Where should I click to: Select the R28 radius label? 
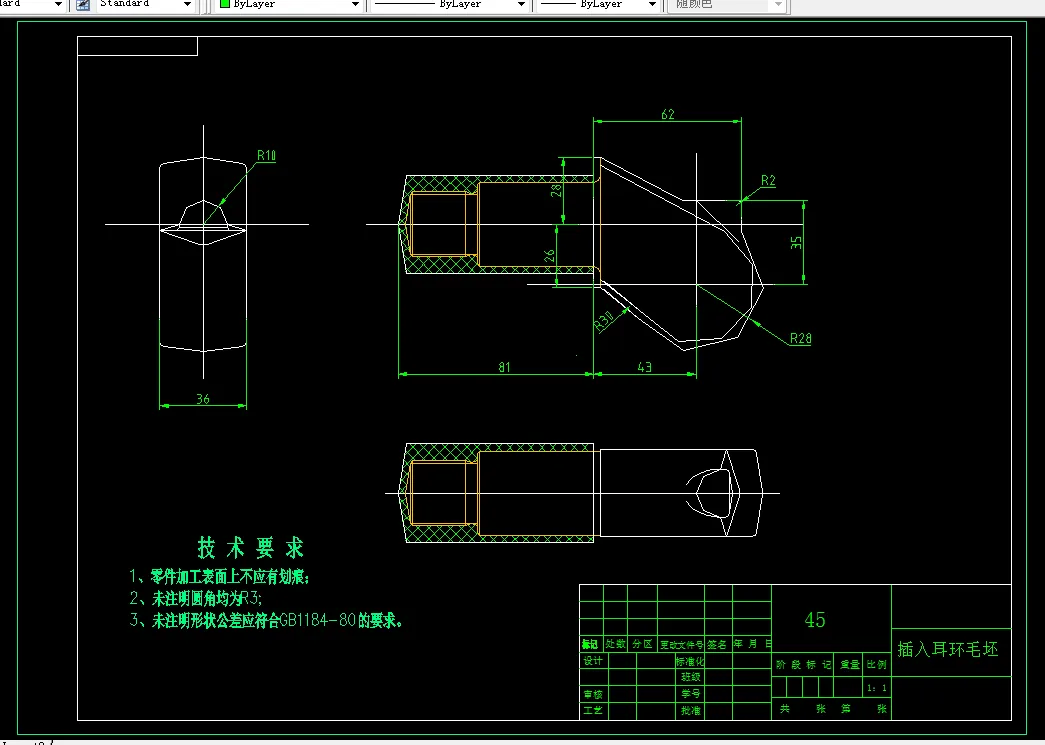(800, 339)
